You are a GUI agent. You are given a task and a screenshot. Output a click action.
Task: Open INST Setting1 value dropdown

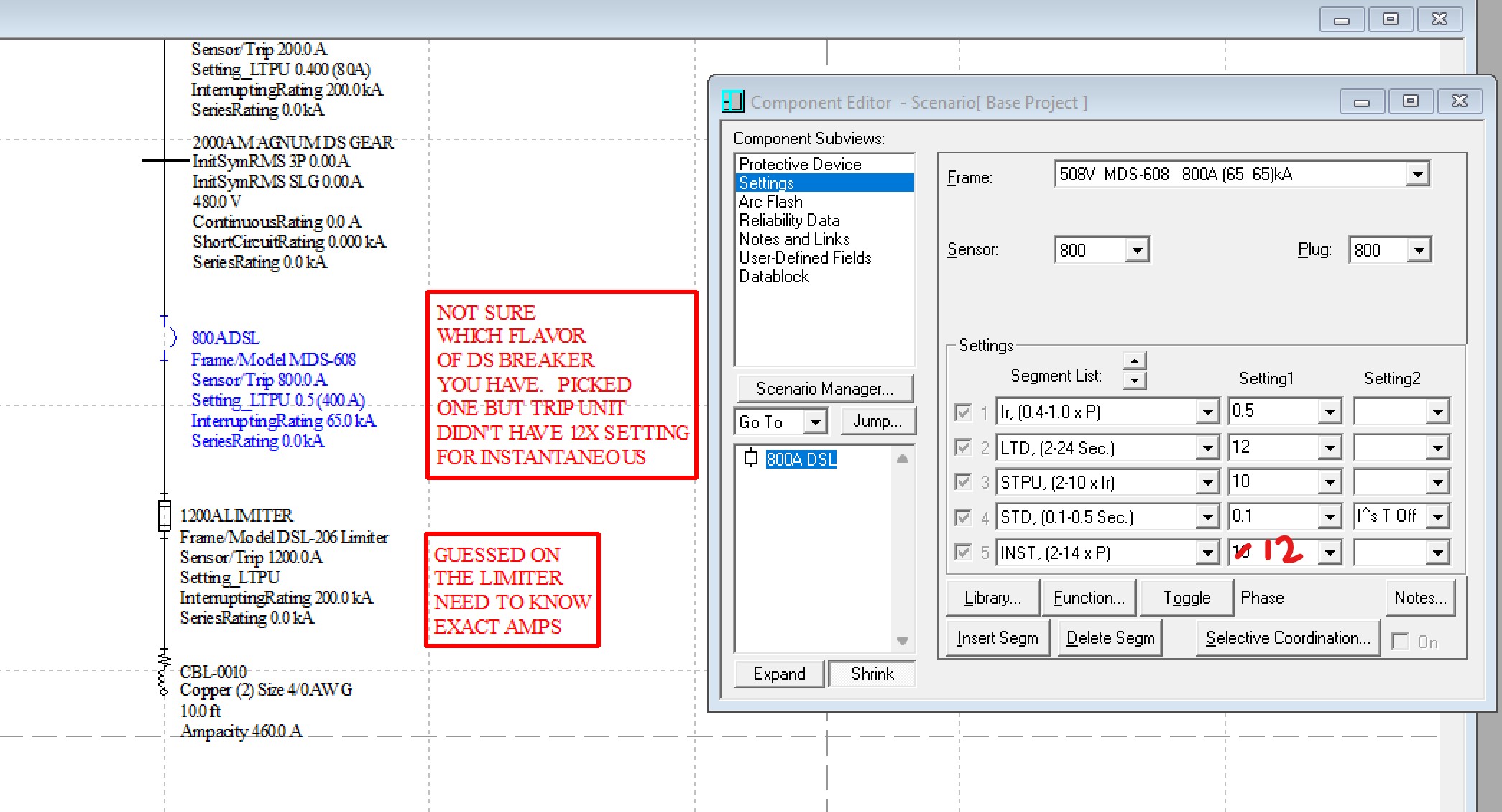click(1330, 553)
